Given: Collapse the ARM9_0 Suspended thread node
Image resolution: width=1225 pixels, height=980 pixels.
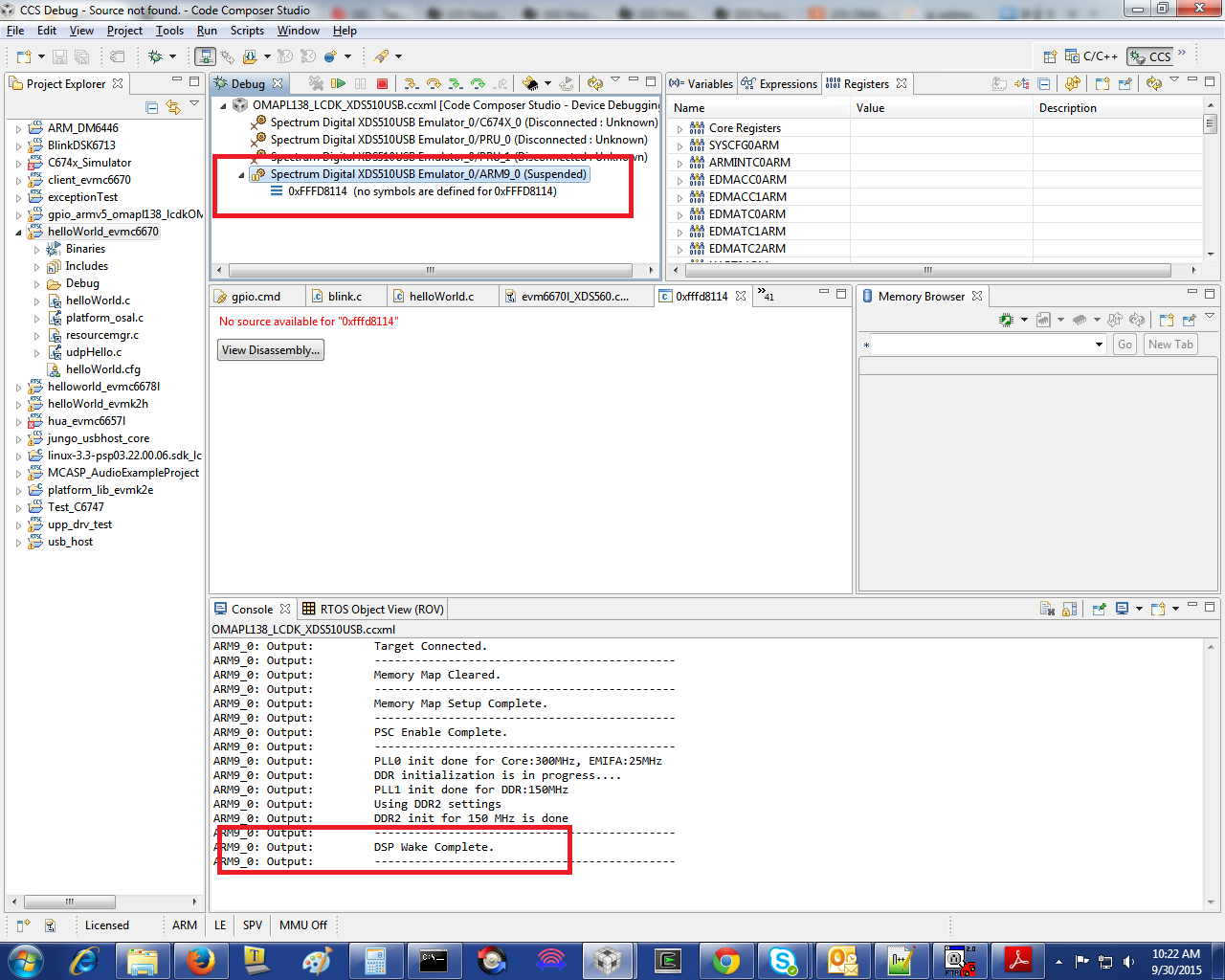Looking at the screenshot, I should (x=241, y=174).
